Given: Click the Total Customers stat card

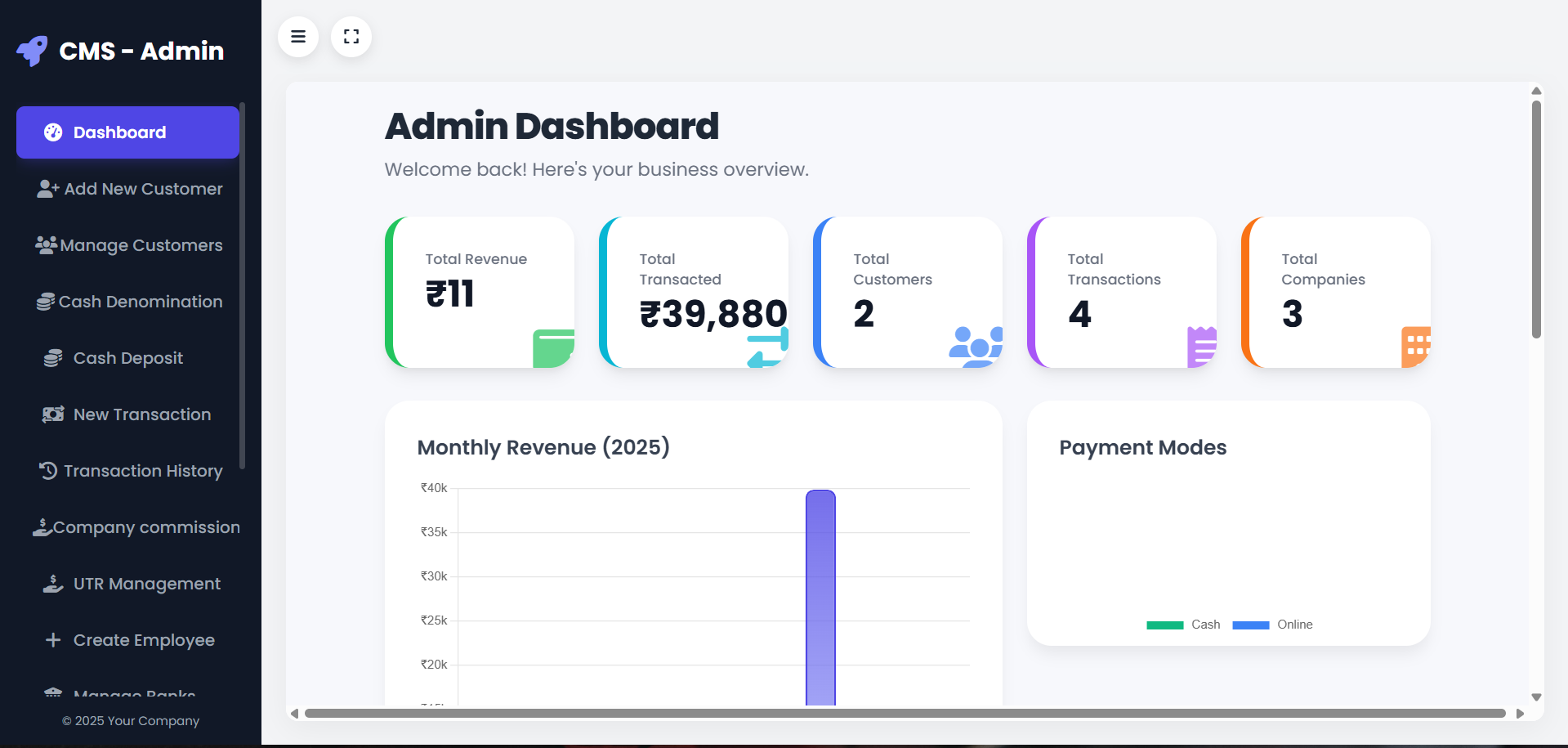Looking at the screenshot, I should pos(907,292).
